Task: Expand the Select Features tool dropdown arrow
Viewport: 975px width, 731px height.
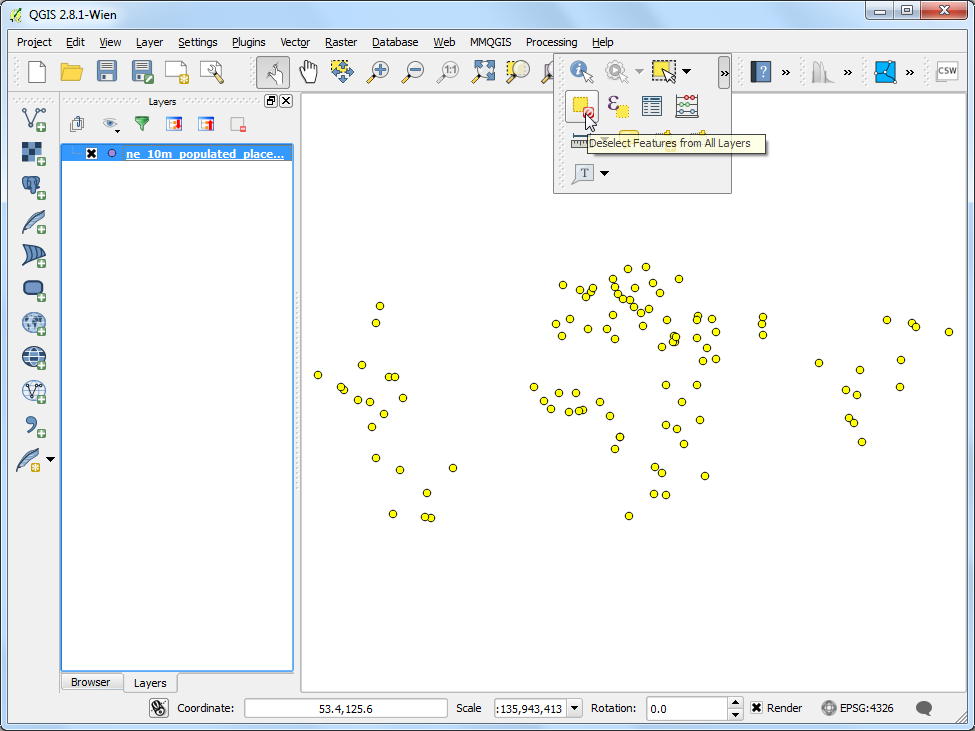Action: point(686,71)
